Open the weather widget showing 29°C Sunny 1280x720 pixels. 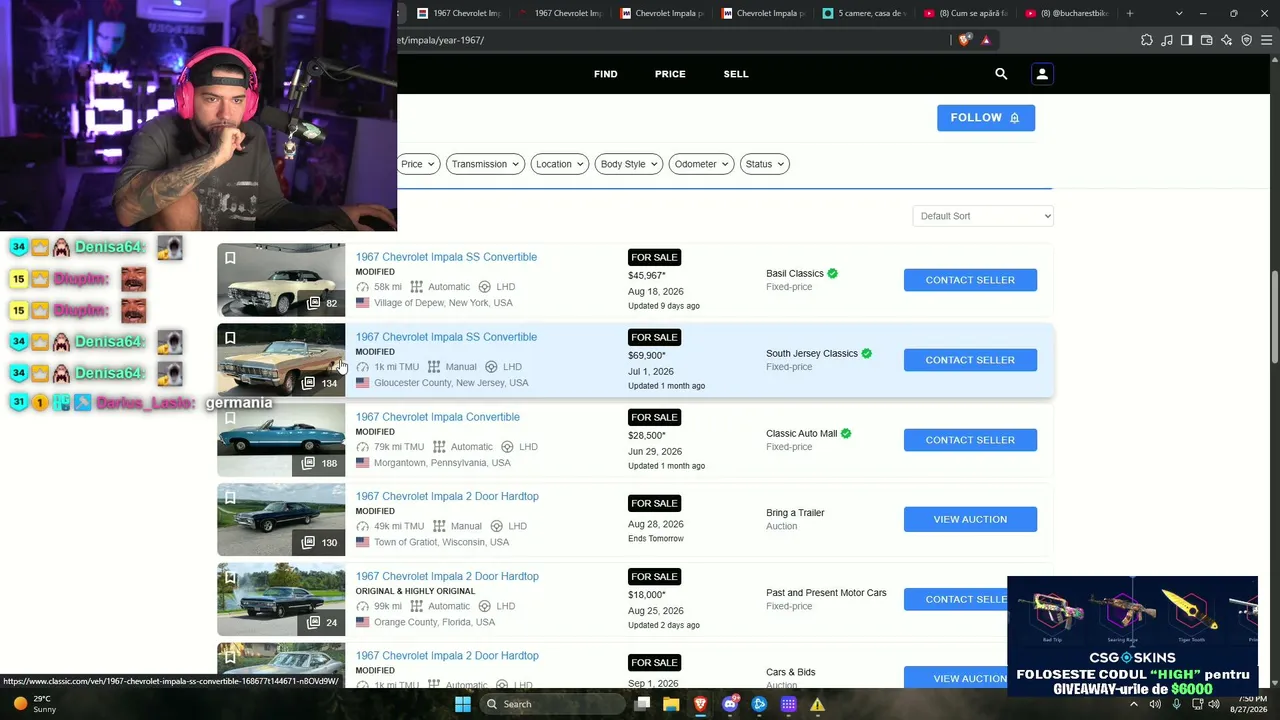pos(32,704)
